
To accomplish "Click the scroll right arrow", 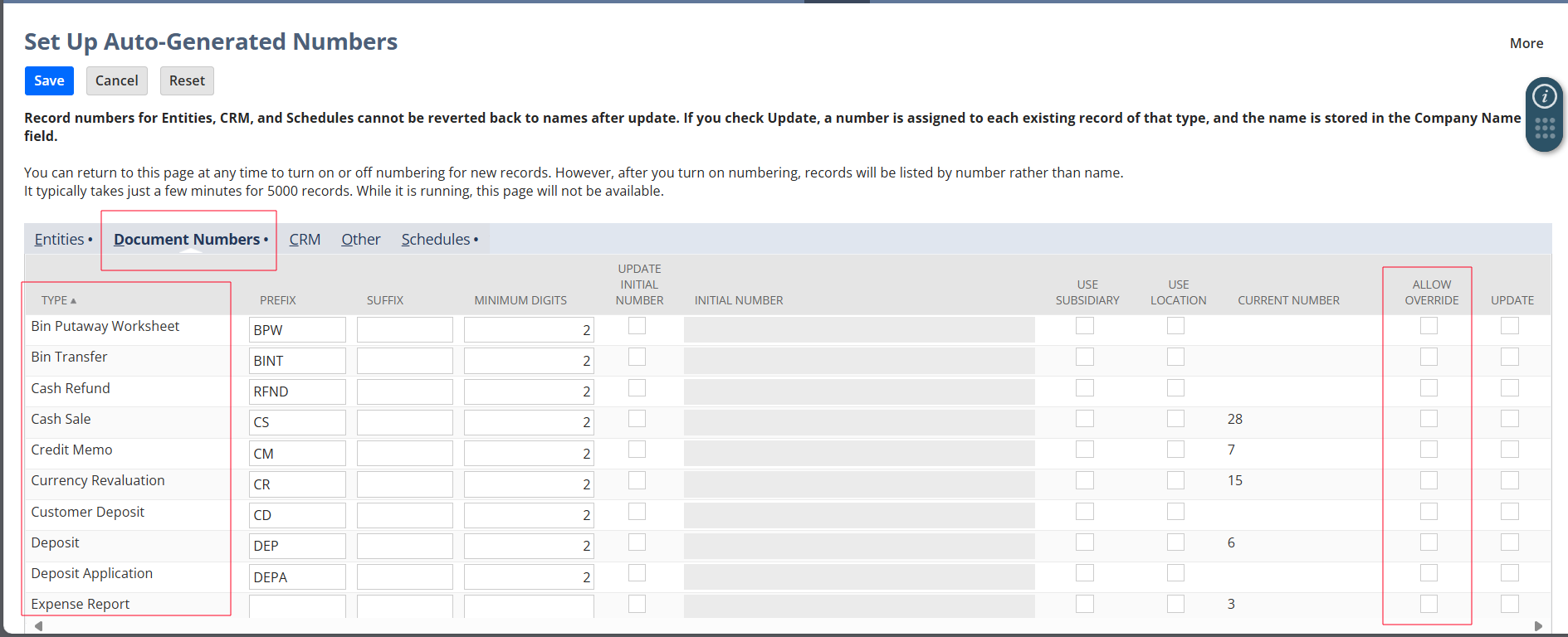I will [x=1538, y=626].
